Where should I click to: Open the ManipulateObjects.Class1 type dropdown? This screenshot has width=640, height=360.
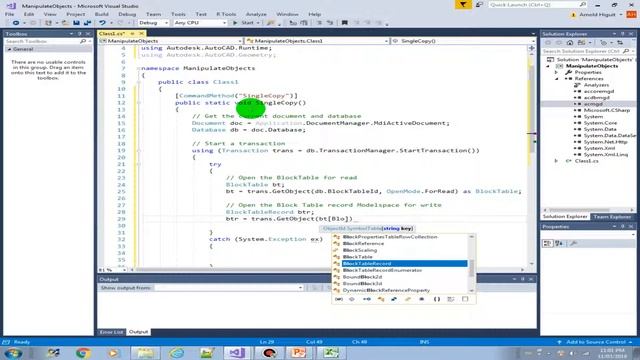coord(317,41)
